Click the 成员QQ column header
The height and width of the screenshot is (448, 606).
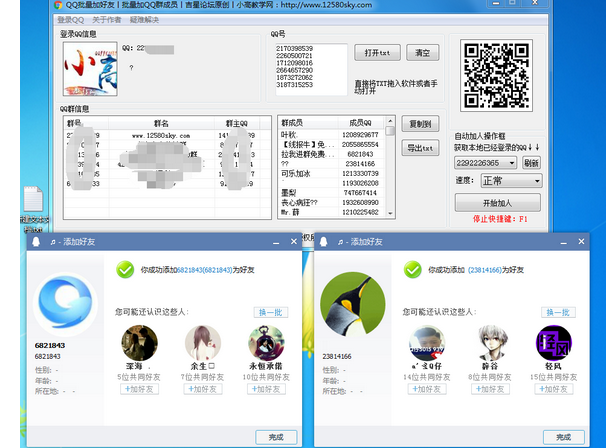[361, 123]
